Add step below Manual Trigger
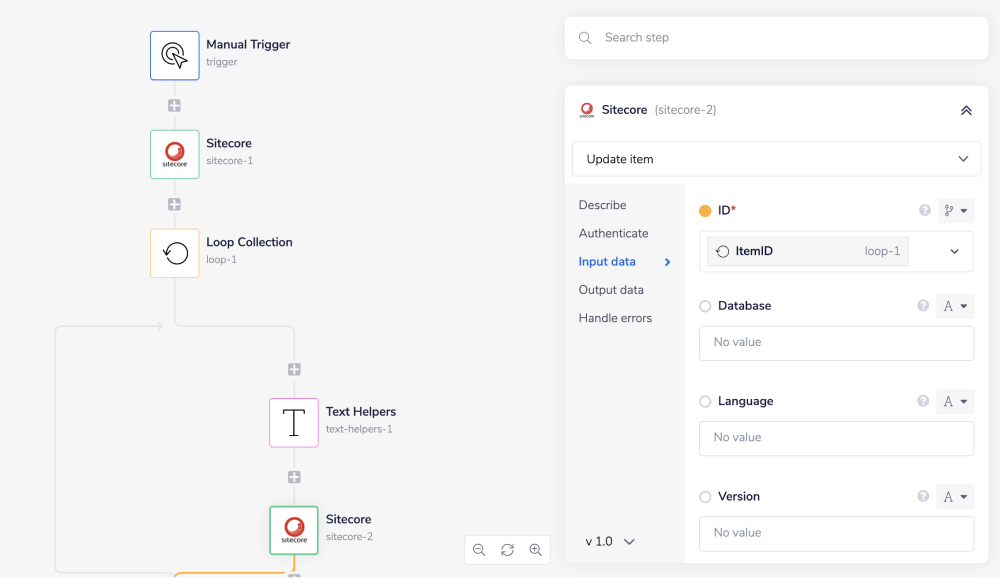 pyautogui.click(x=175, y=105)
